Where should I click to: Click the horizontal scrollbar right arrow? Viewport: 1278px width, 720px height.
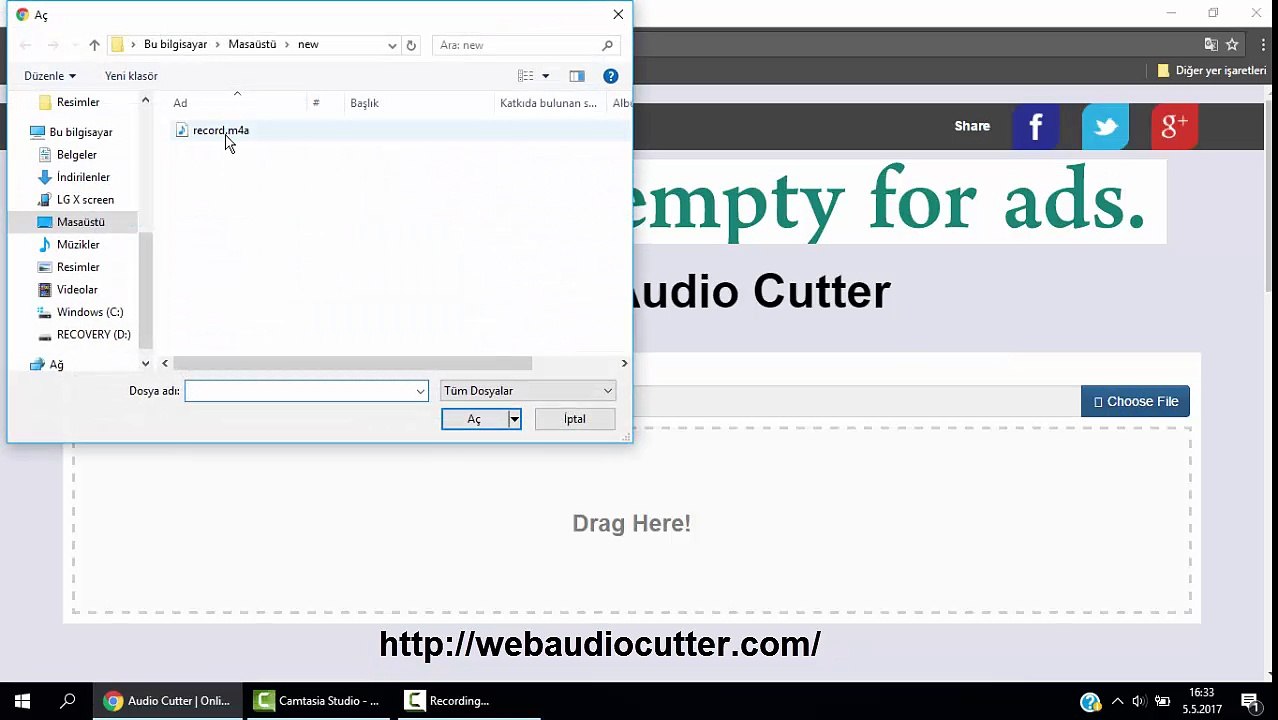tap(624, 364)
